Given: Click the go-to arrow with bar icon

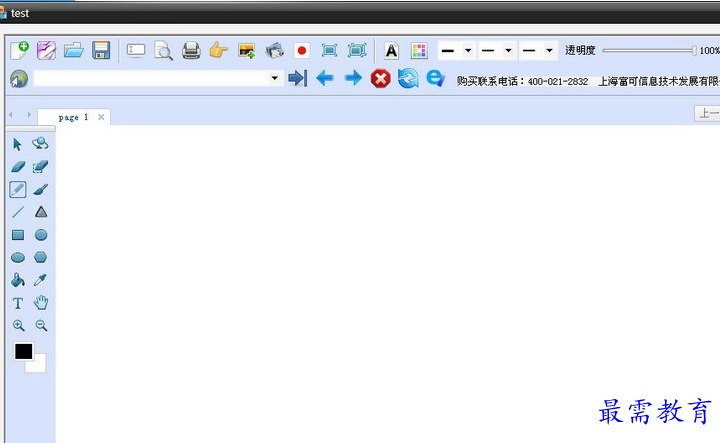Looking at the screenshot, I should (298, 78).
